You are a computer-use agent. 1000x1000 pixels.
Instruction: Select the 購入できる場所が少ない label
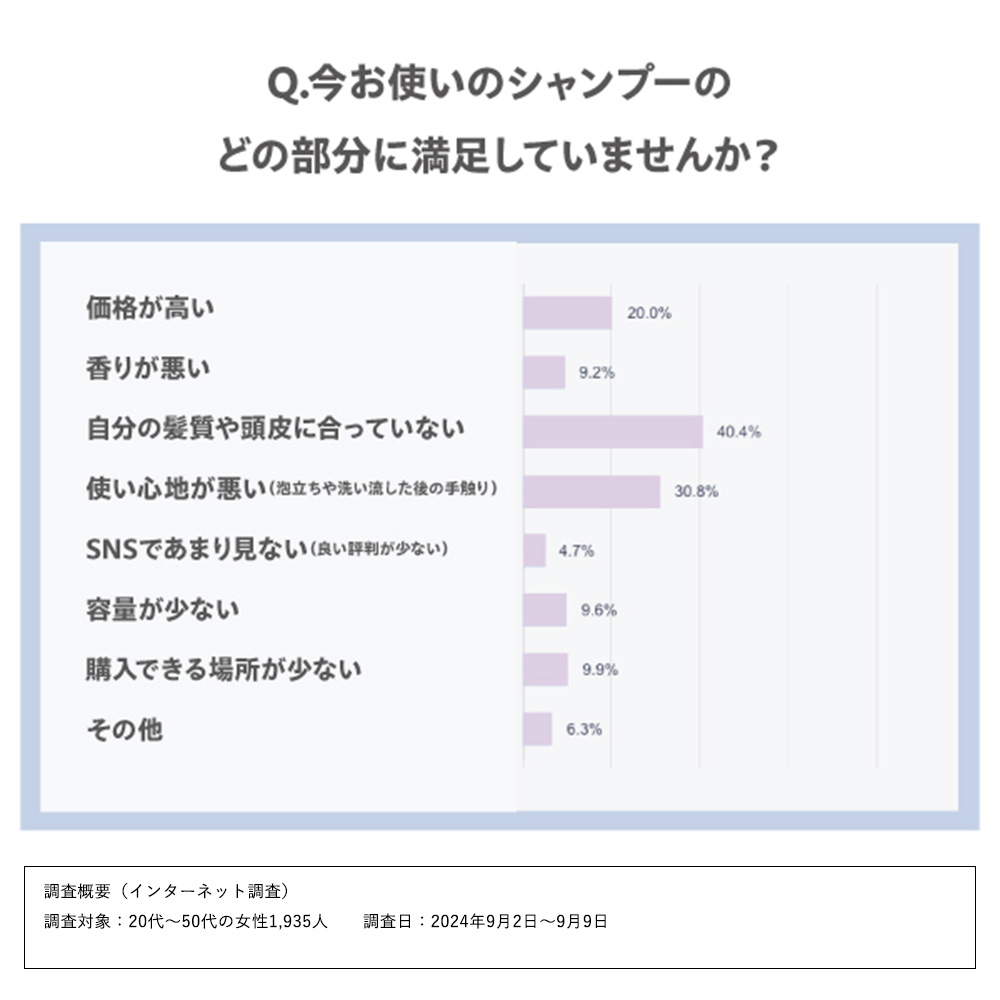click(224, 669)
